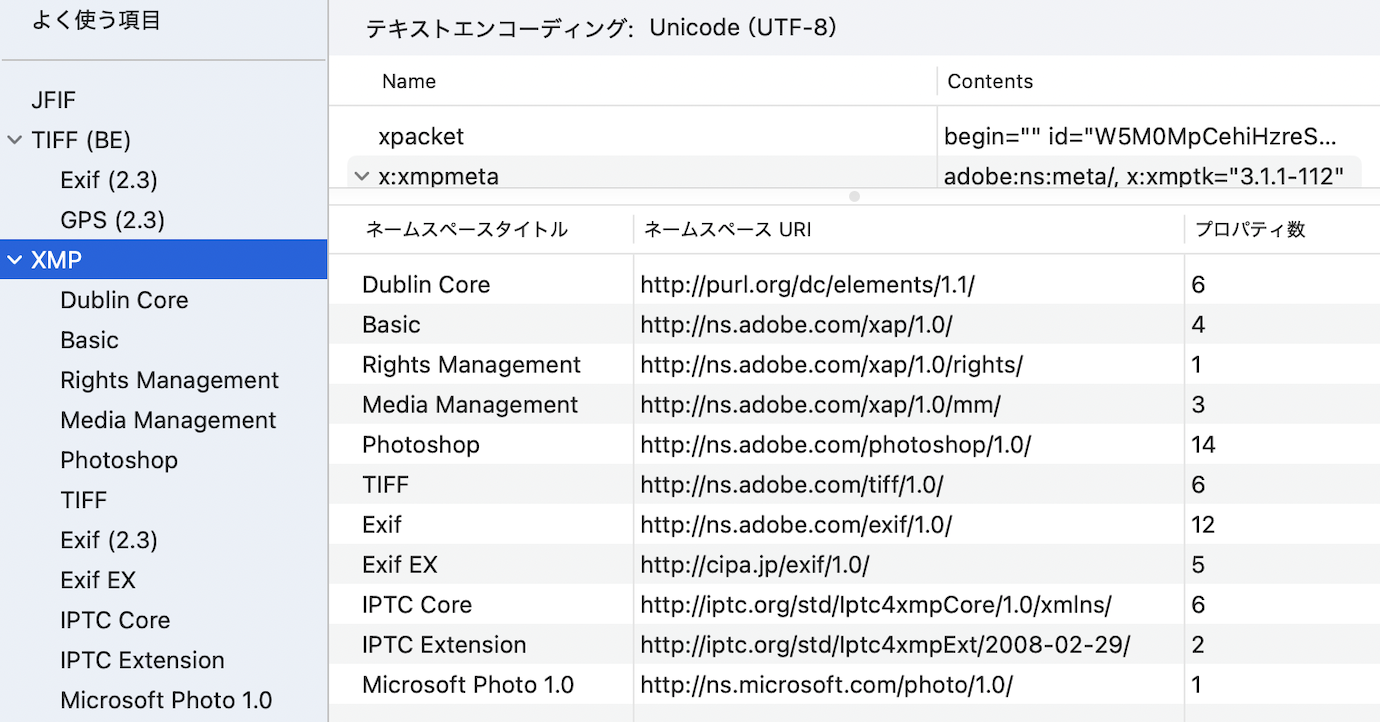
Task: Select TIFF (BE) in the sidebar
Action: pos(81,140)
